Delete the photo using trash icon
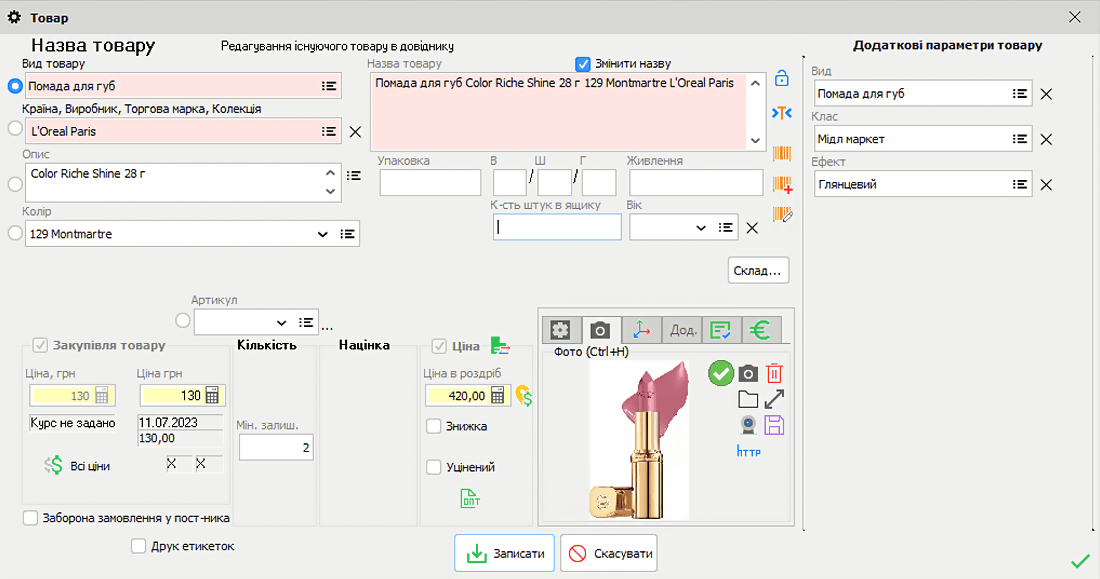Image resolution: width=1100 pixels, height=579 pixels. 774,373
